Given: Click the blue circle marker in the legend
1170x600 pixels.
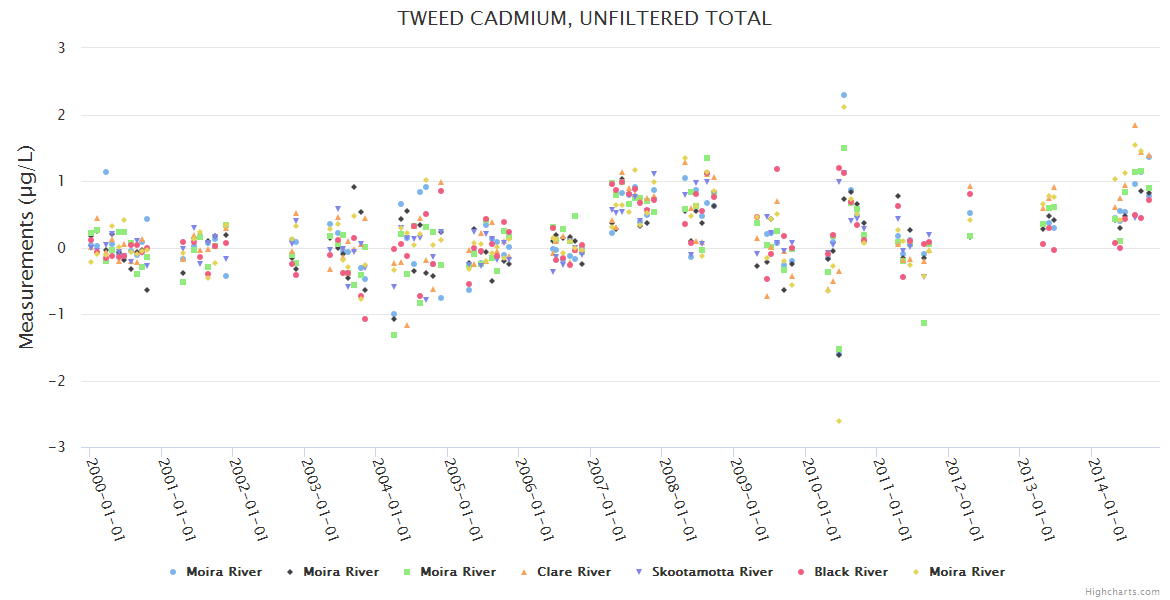Looking at the screenshot, I should coord(173,572).
